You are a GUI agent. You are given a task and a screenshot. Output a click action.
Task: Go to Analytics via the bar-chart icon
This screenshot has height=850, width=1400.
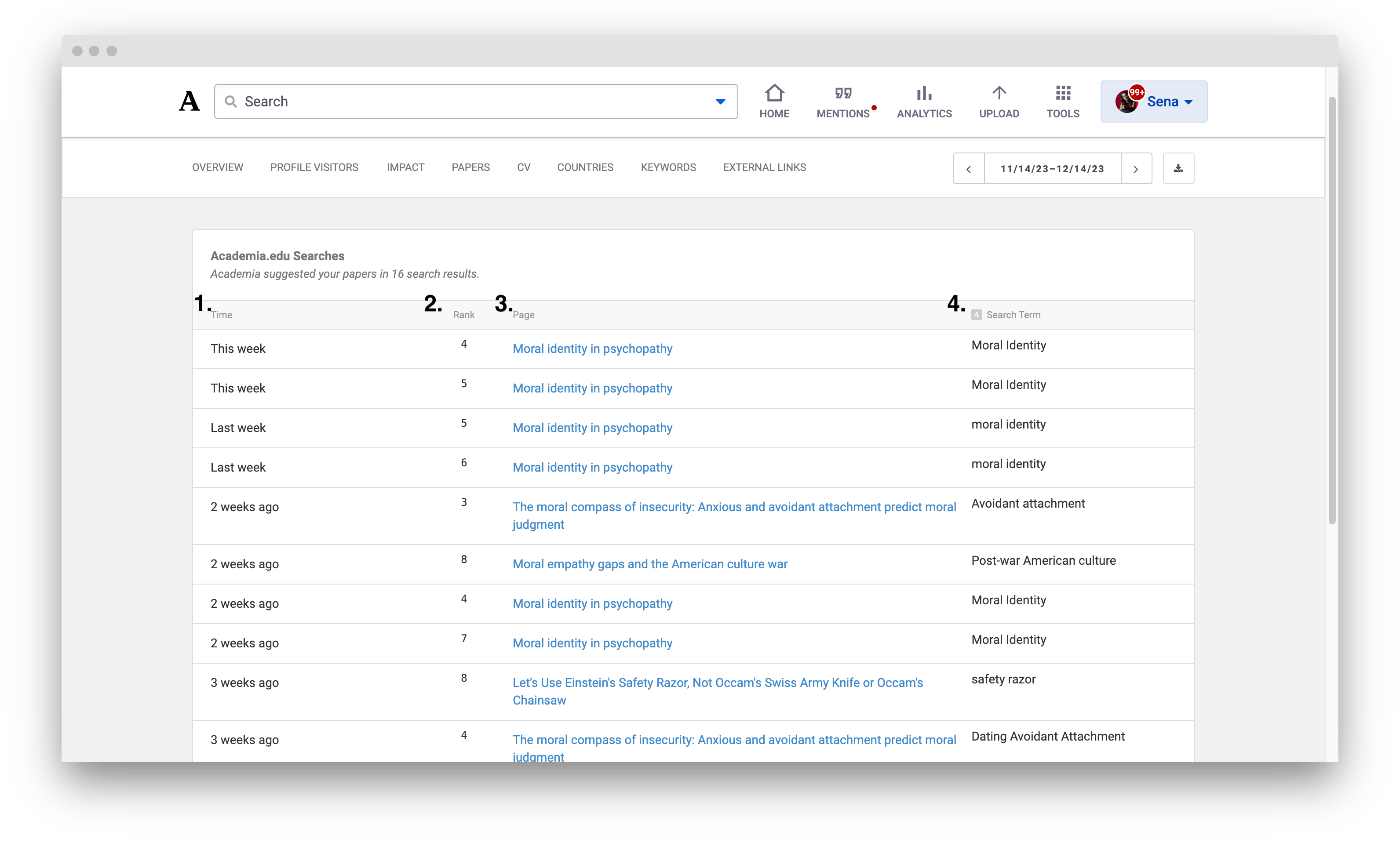click(924, 93)
